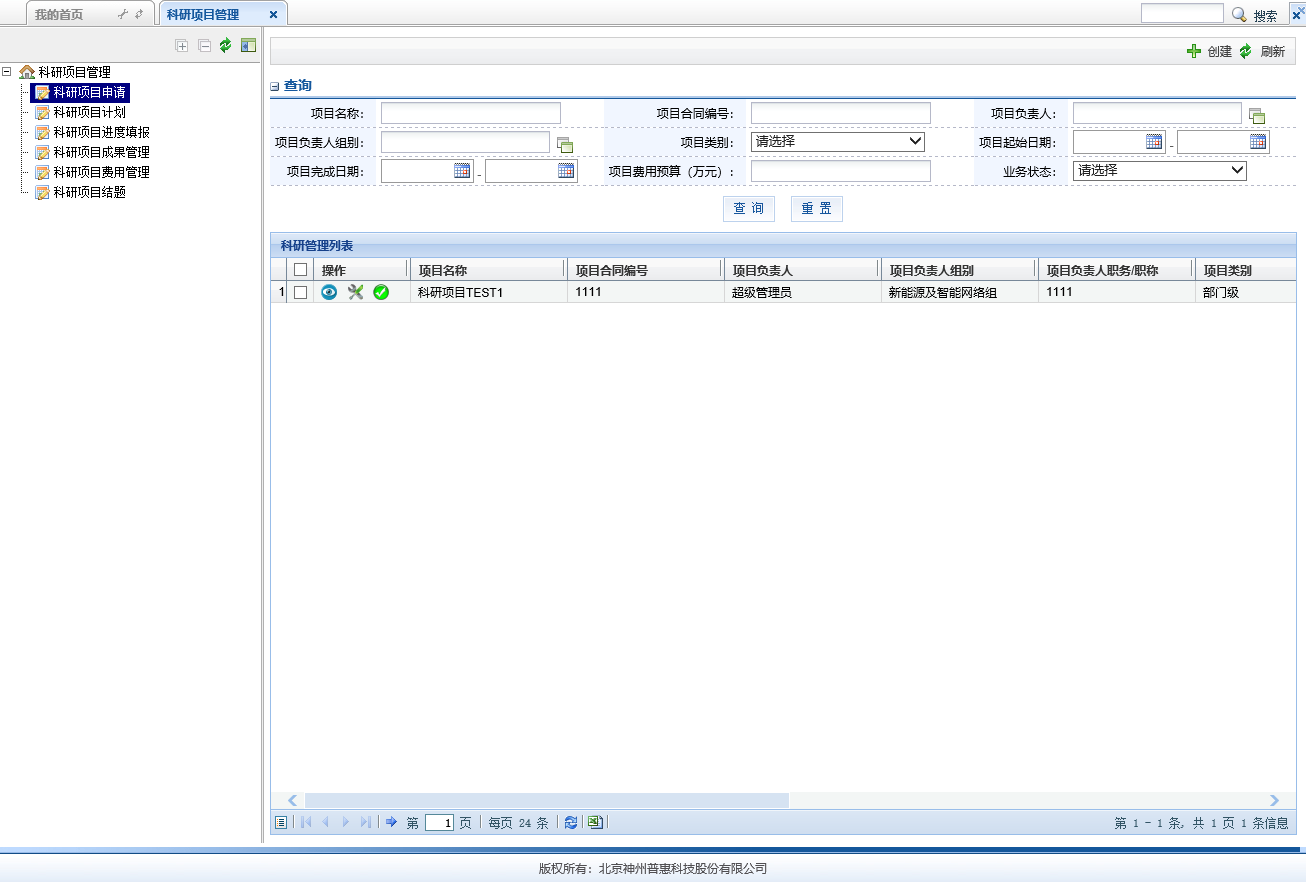The height and width of the screenshot is (882, 1306).
Task: Tick the checkbox for row 科研项目TEST1
Action: pyautogui.click(x=300, y=292)
